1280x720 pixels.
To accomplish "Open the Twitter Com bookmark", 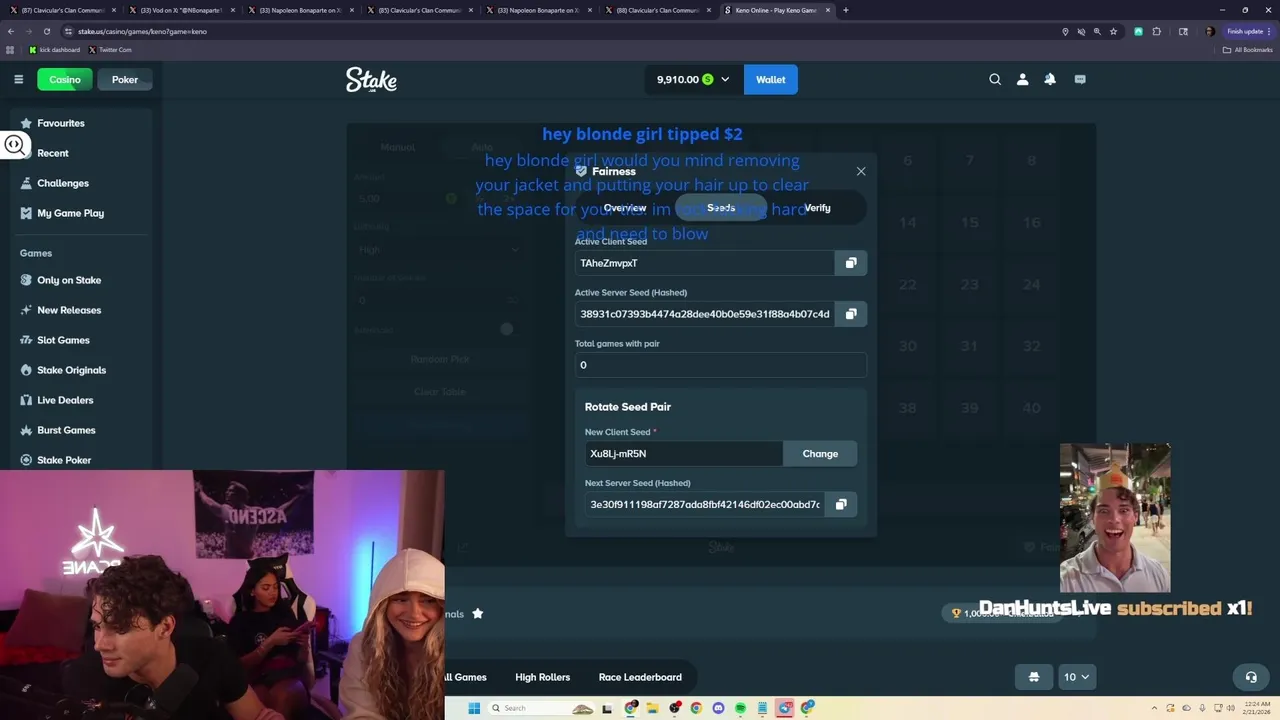I will pyautogui.click(x=110, y=49).
